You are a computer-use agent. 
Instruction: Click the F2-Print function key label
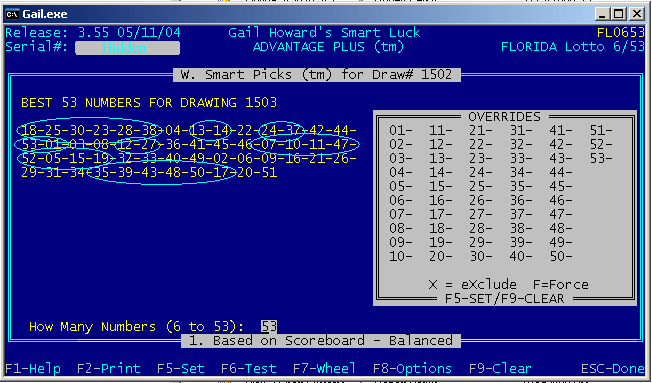[x=109, y=368]
